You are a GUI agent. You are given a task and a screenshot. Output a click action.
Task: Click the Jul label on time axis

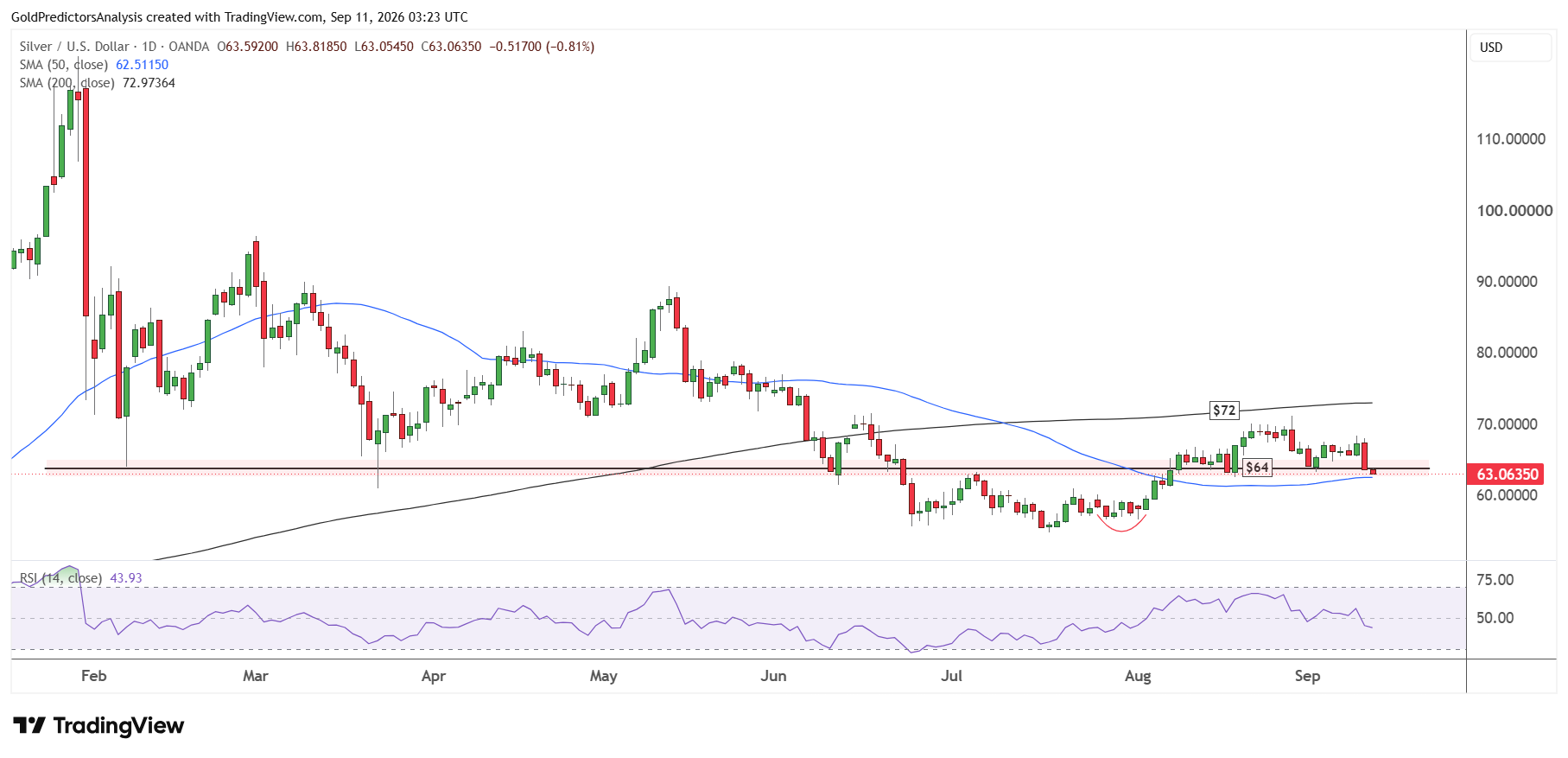[x=951, y=676]
